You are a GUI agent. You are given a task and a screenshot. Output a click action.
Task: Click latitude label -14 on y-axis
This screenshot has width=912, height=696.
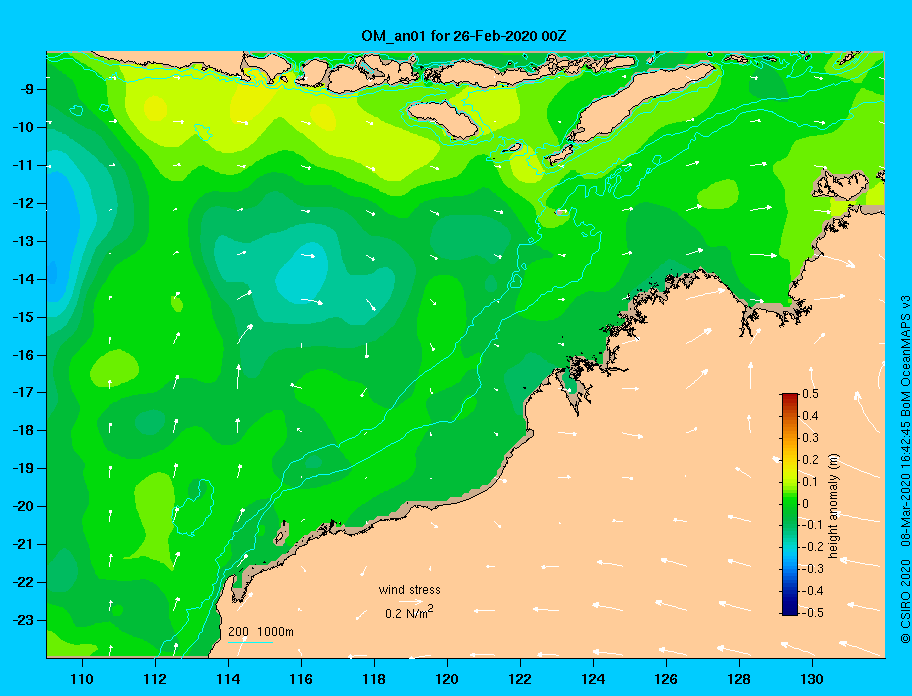(23, 279)
